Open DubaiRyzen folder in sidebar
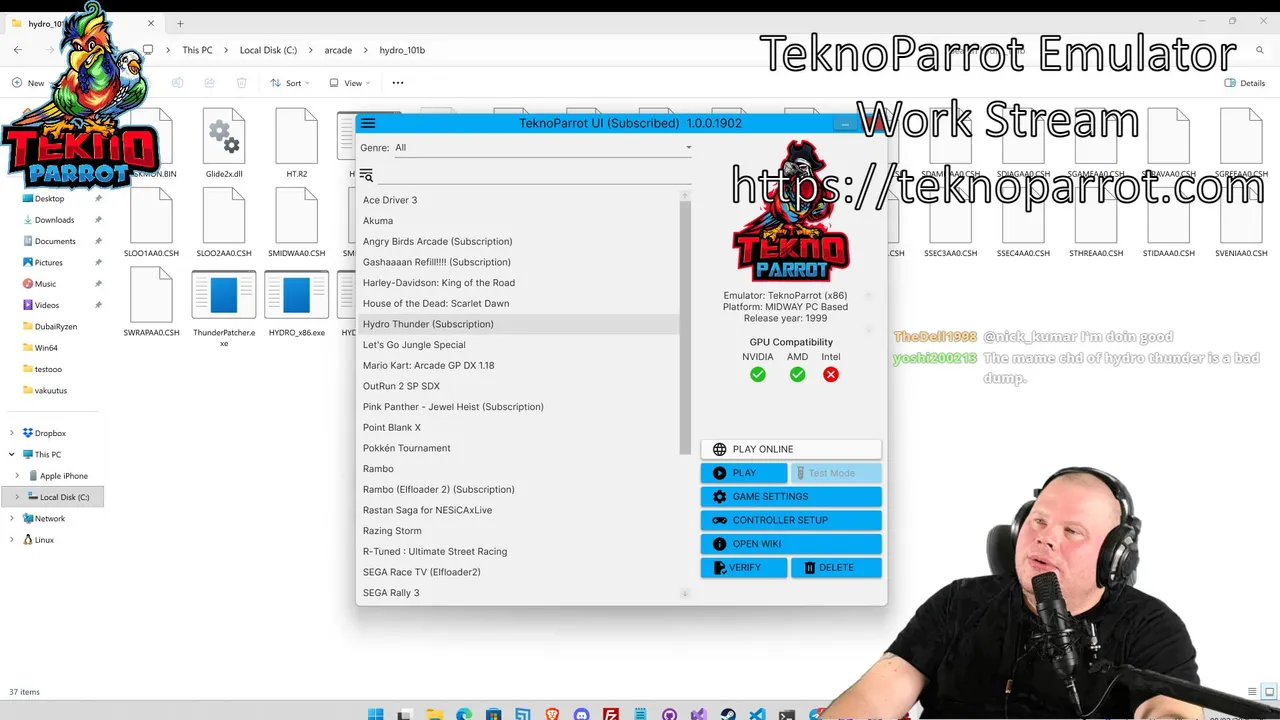The image size is (1280, 720). (x=55, y=326)
